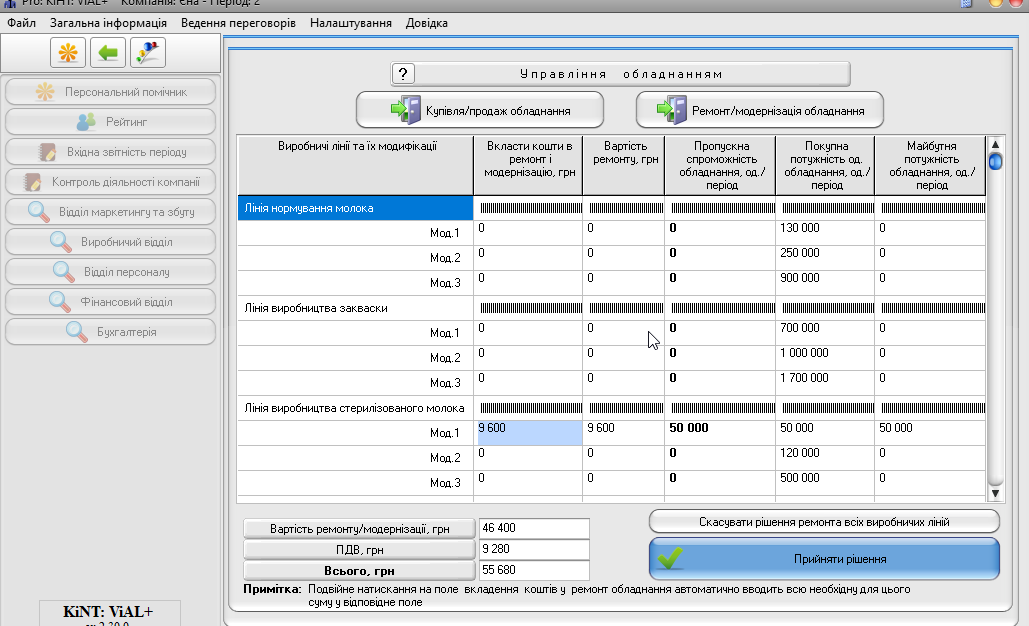Click column header Майбутня потужність обладнання

pyautogui.click(x=931, y=165)
